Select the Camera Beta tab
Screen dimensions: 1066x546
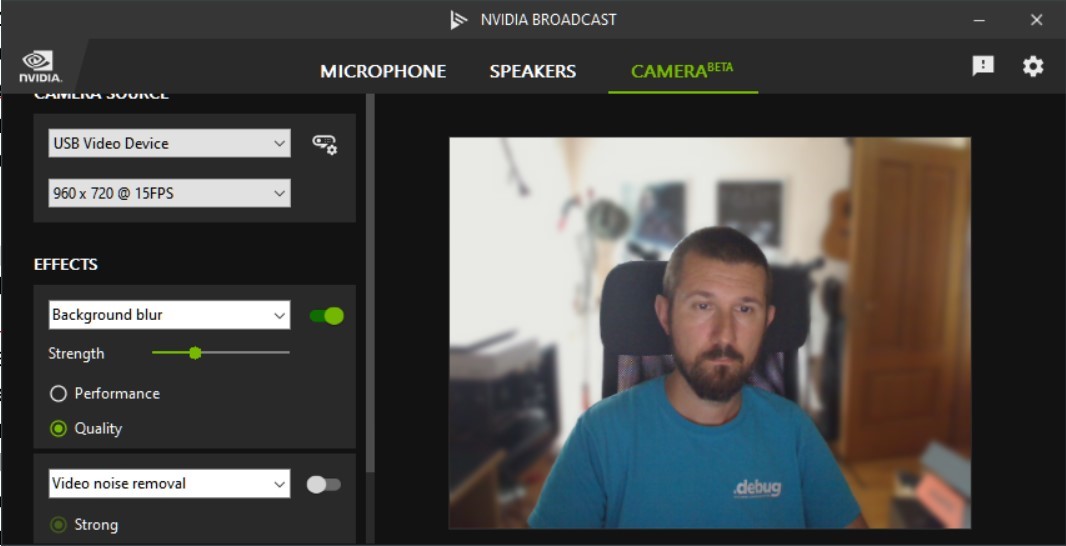coord(682,71)
